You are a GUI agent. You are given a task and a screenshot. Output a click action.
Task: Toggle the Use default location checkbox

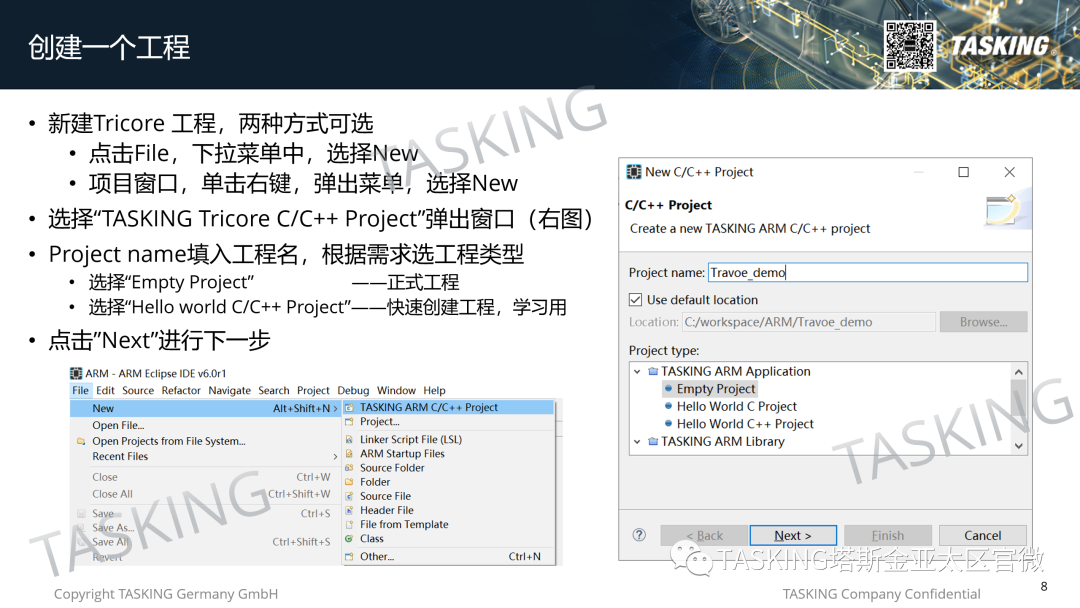tap(636, 300)
